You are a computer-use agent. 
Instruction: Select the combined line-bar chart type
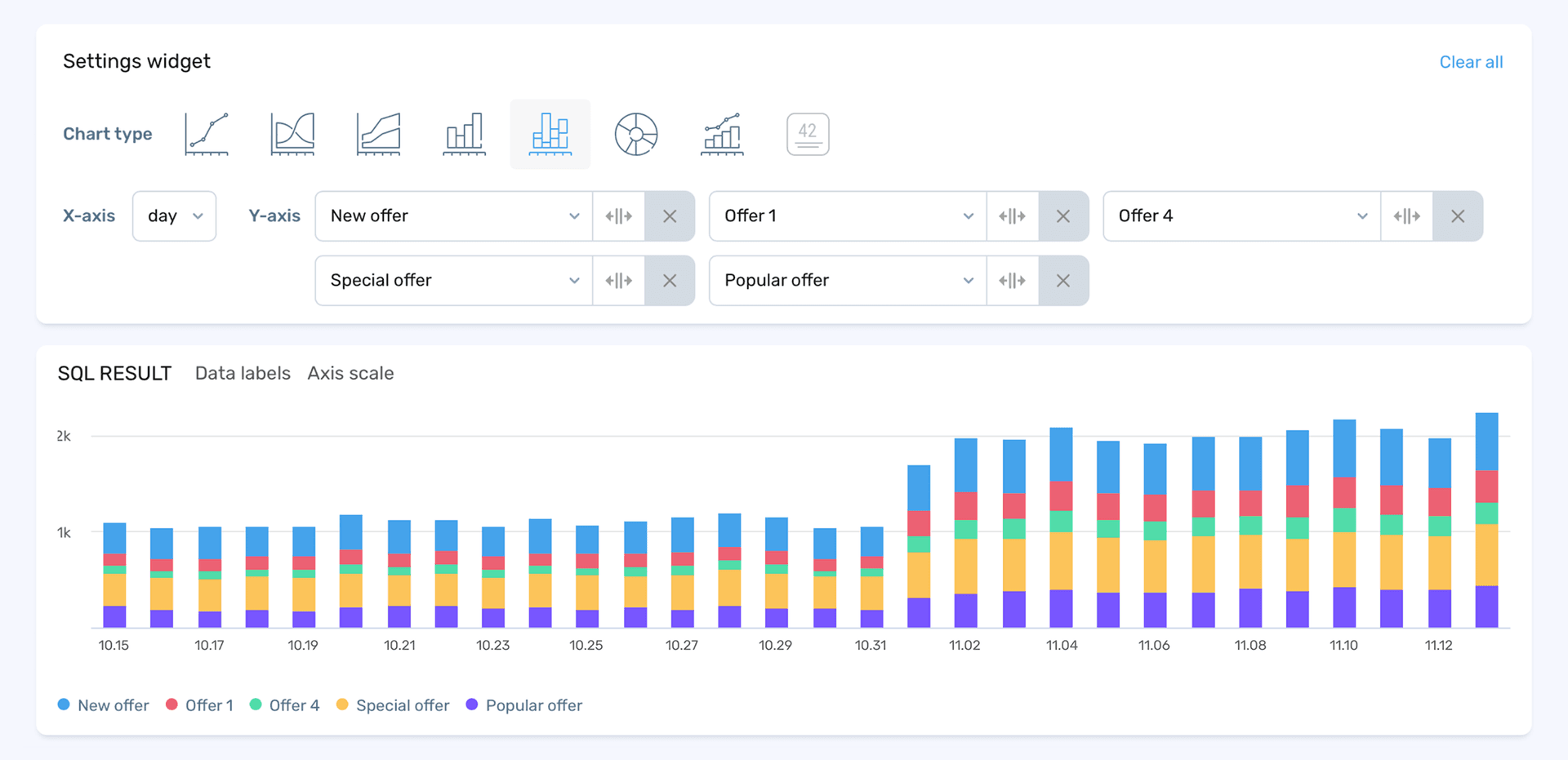(x=722, y=133)
